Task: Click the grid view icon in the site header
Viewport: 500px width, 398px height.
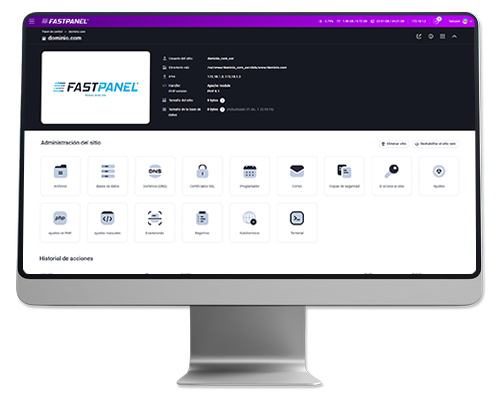Action: coord(443,36)
